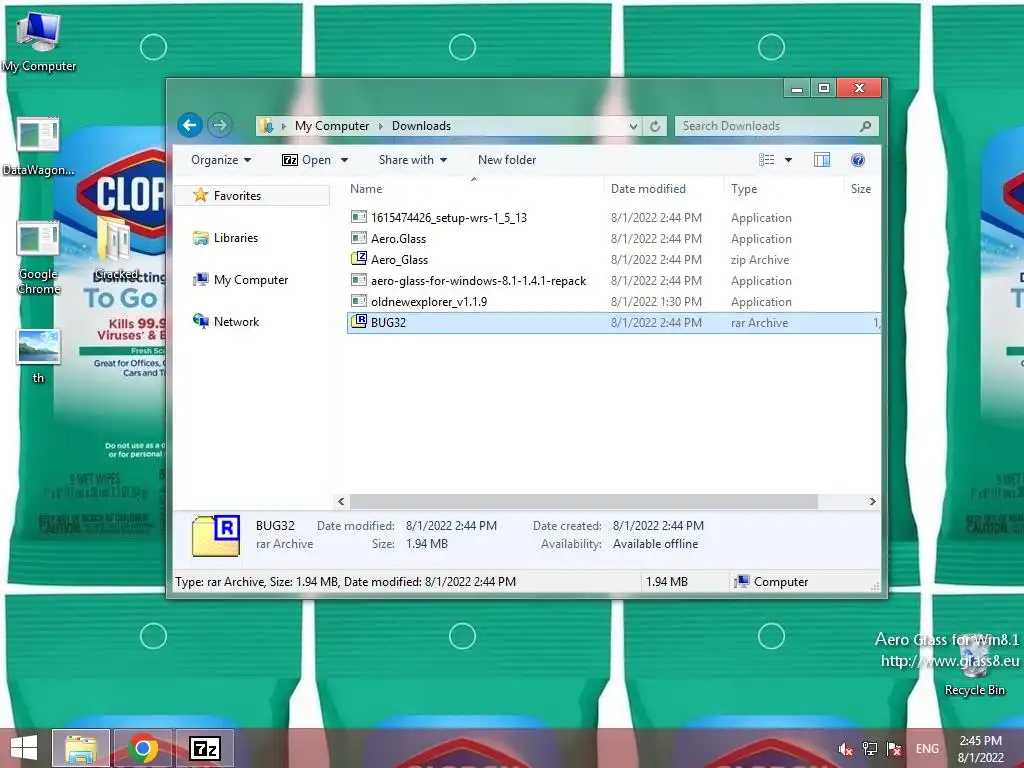This screenshot has height=768, width=1024.
Task: Select file 1615474426_setup-wrs-1_5_13
Action: click(x=449, y=217)
